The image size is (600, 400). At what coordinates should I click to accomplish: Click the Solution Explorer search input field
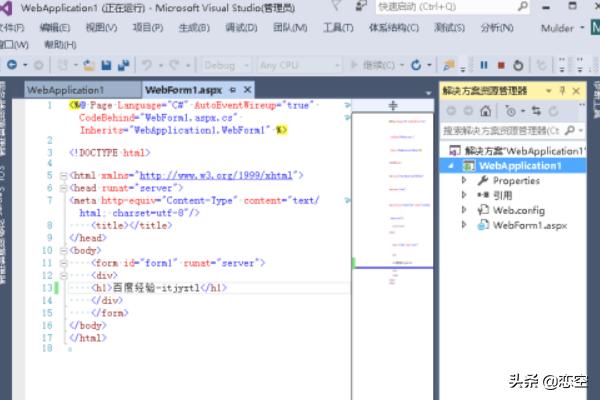click(500, 130)
